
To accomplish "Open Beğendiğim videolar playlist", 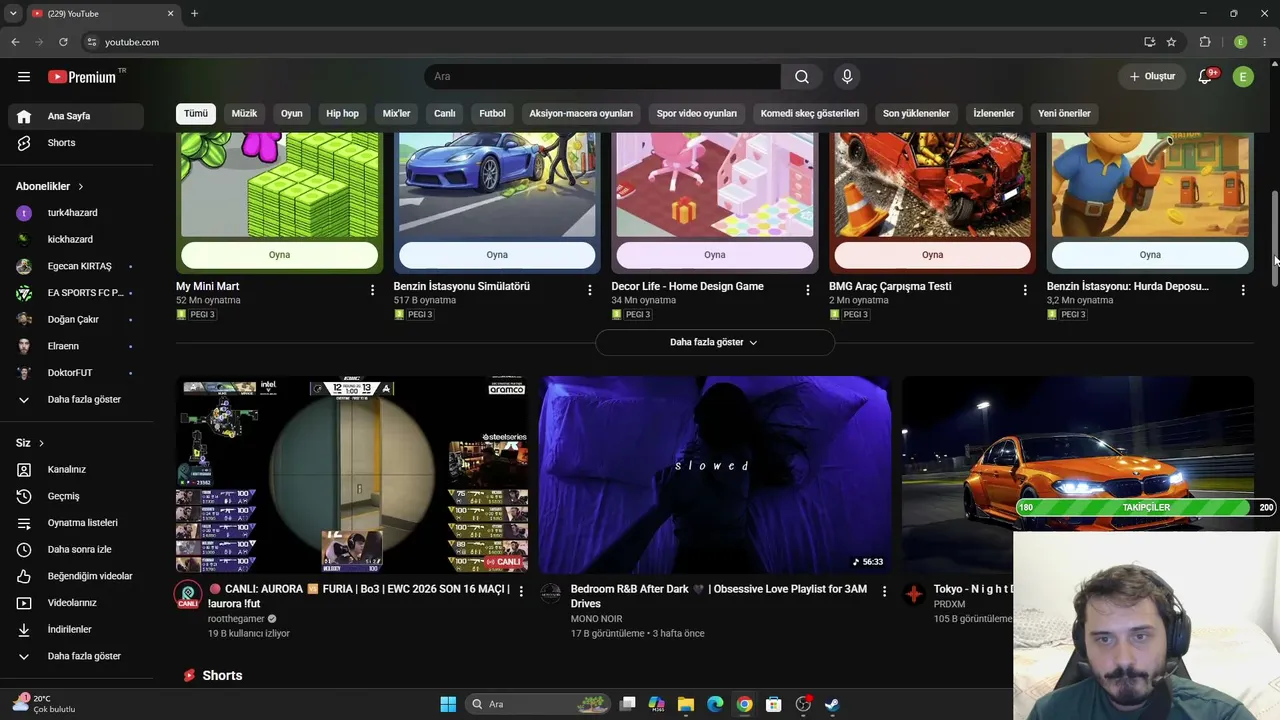I will [76, 576].
